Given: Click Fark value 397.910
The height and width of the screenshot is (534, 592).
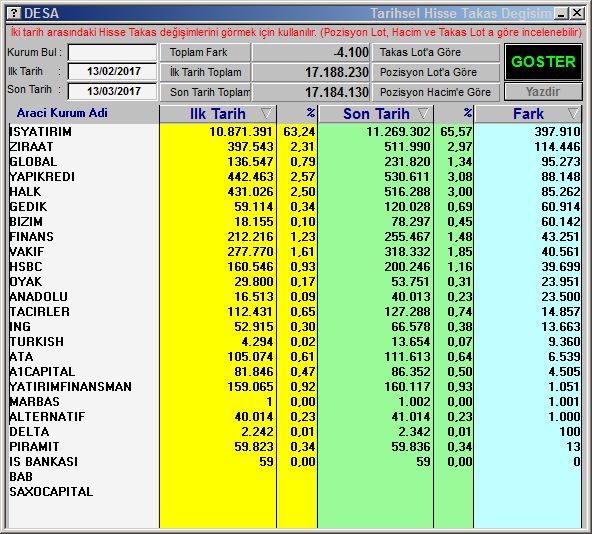Looking at the screenshot, I should click(557, 132).
